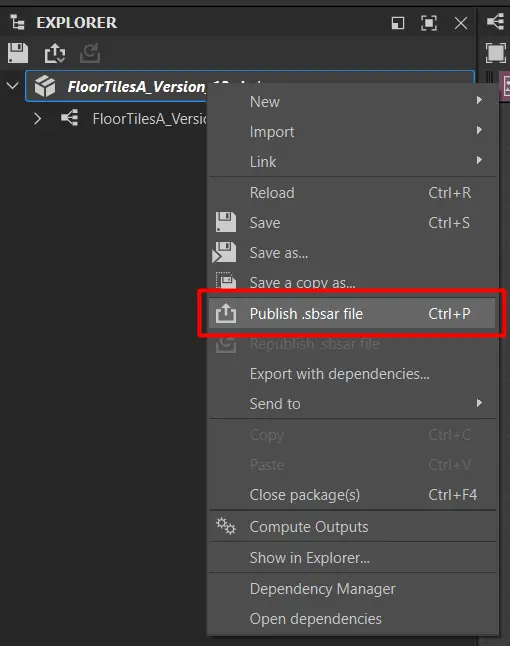The width and height of the screenshot is (510, 646).
Task: Close the Explorer panel
Action: (x=461, y=23)
